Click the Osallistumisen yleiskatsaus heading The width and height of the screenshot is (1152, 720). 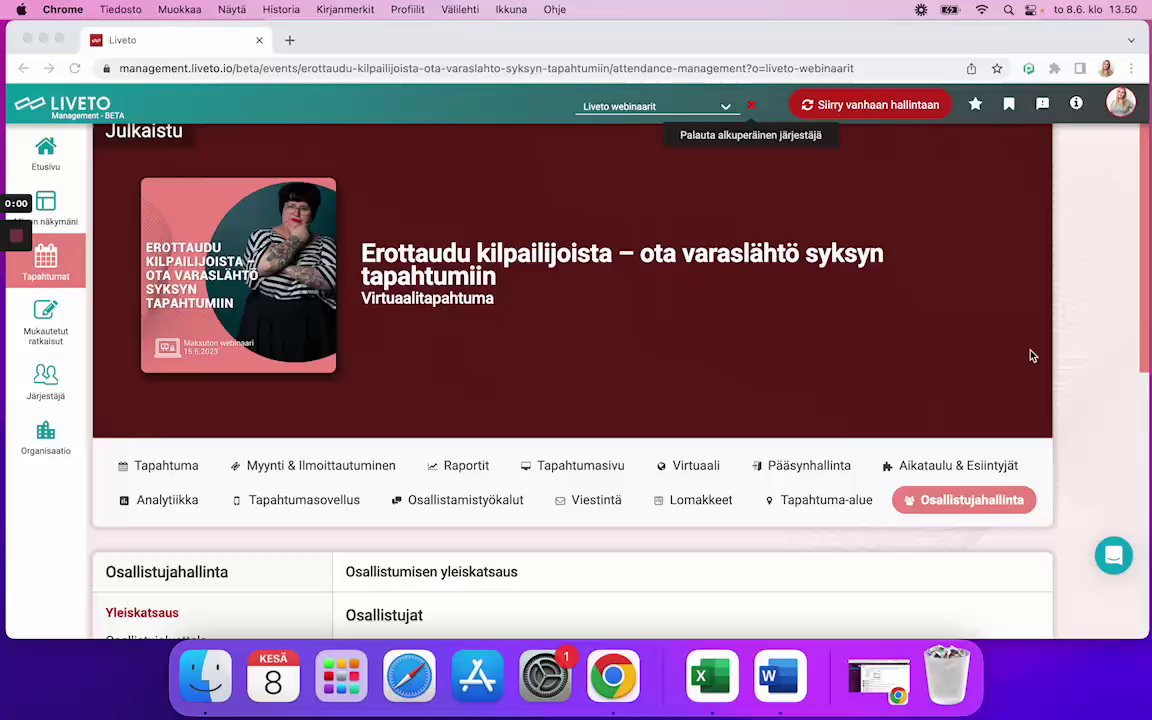pos(431,572)
